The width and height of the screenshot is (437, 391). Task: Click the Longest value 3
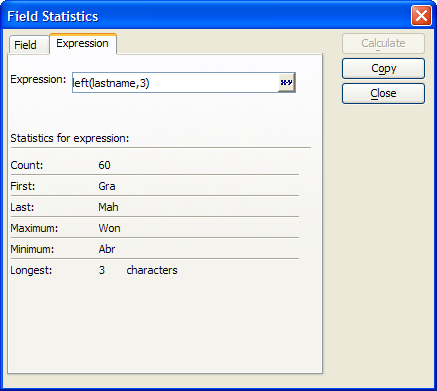102,270
